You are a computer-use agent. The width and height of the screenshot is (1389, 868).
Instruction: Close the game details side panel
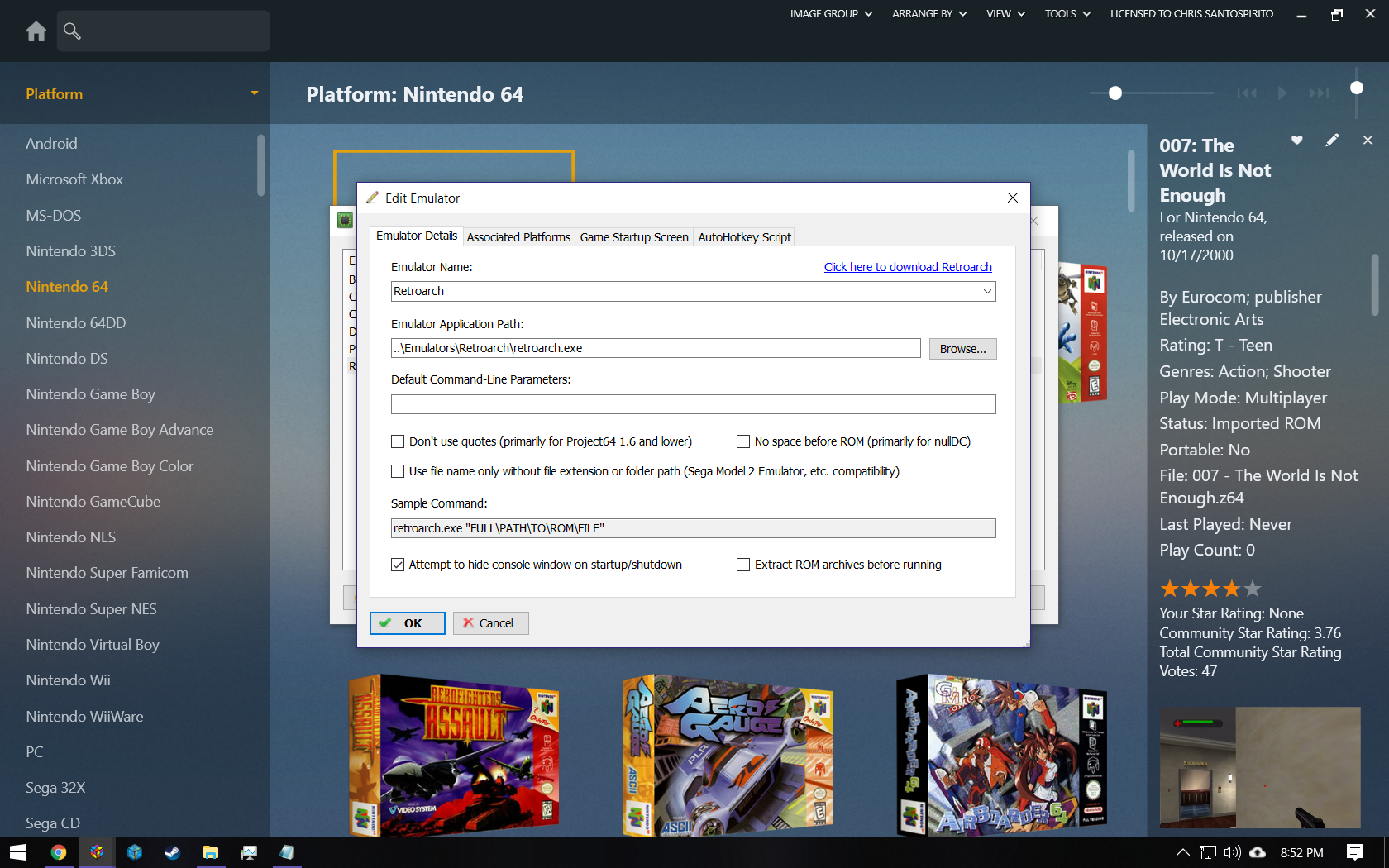[x=1368, y=140]
